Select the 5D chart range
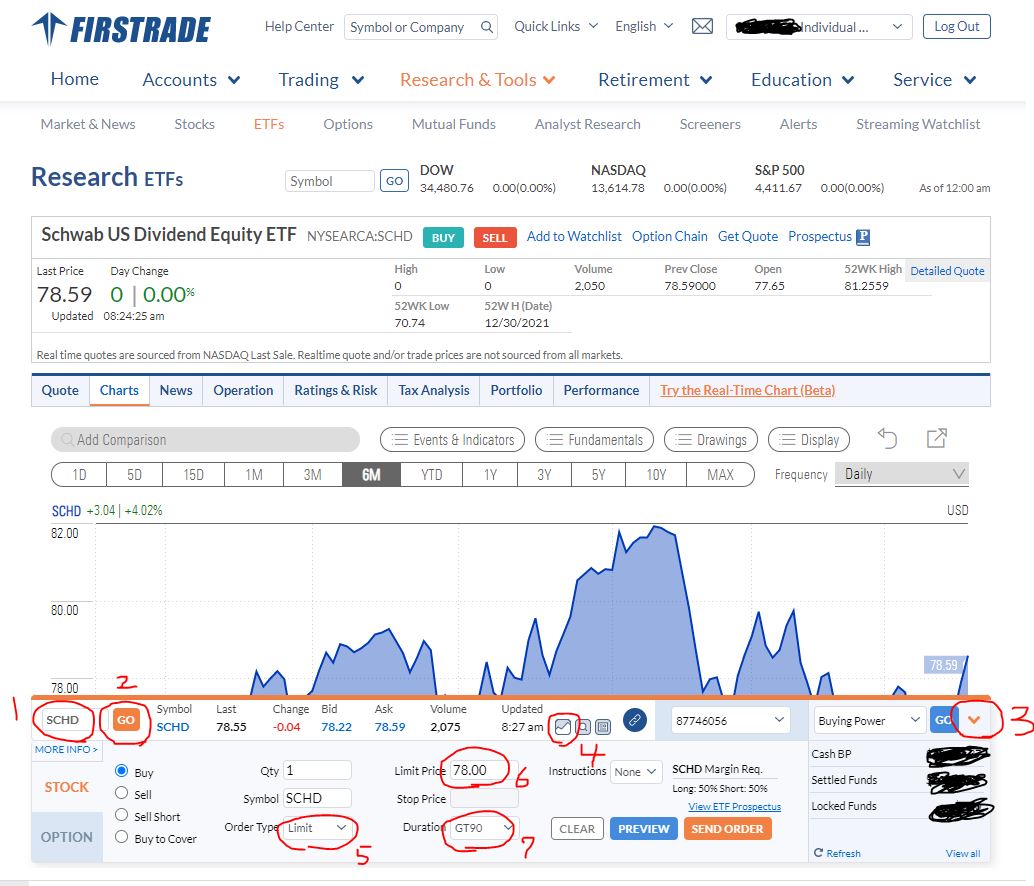Image resolution: width=1034 pixels, height=886 pixels. (135, 475)
